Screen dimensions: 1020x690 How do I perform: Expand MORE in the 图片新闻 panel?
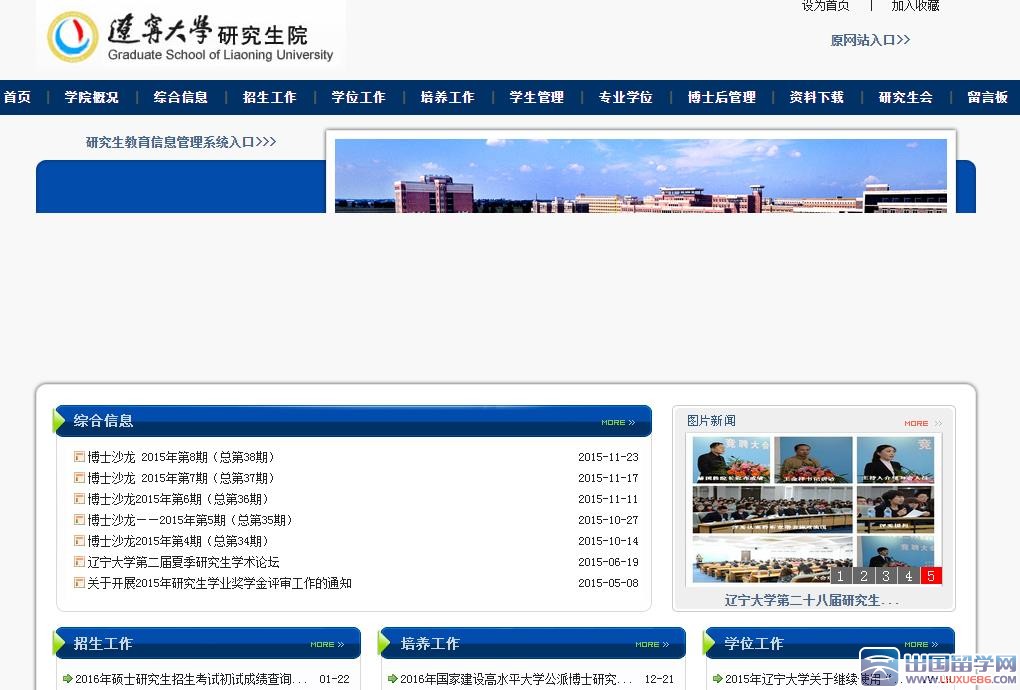point(922,423)
